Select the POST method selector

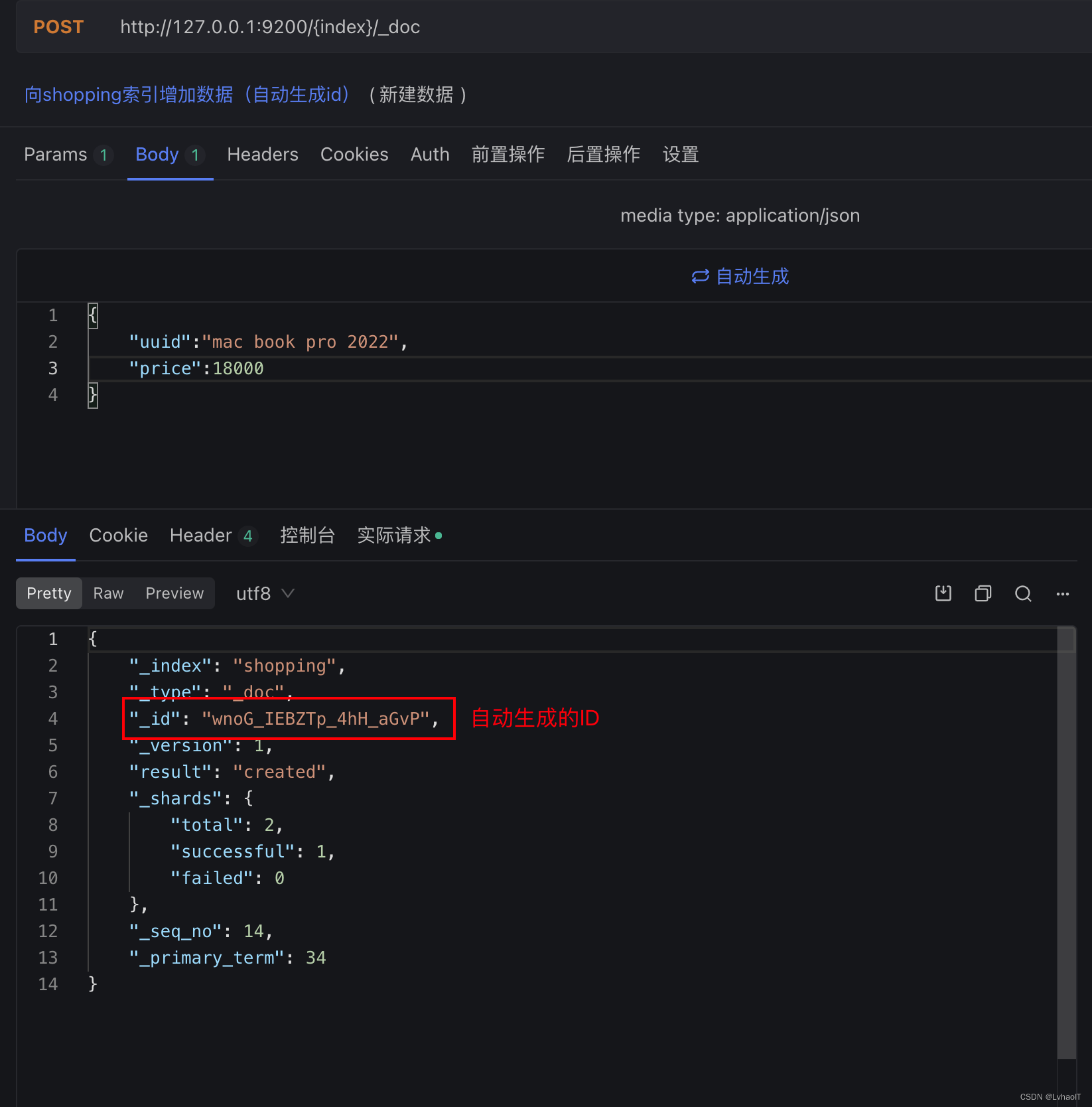coord(58,27)
